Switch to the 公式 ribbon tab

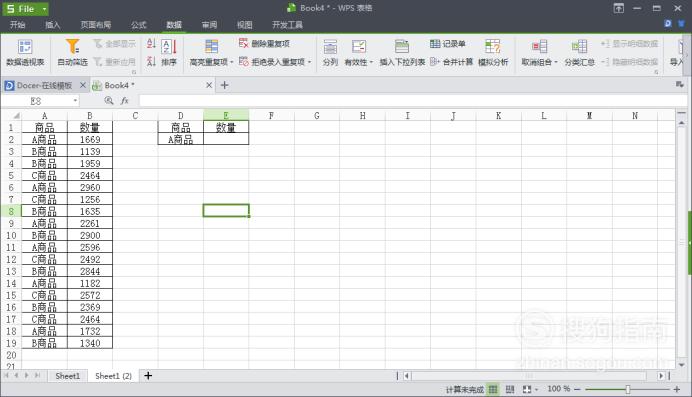click(x=139, y=25)
